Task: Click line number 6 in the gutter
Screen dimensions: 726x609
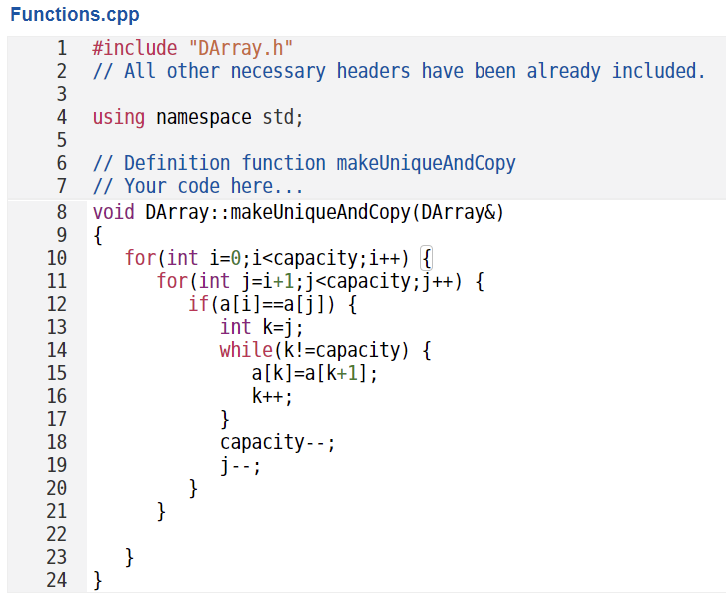Action: pos(62,163)
